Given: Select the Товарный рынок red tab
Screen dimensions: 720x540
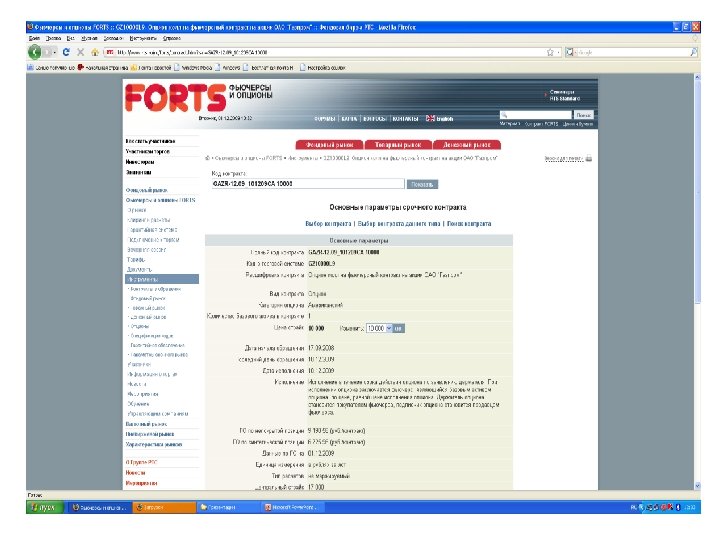Looking at the screenshot, I should point(398,145).
